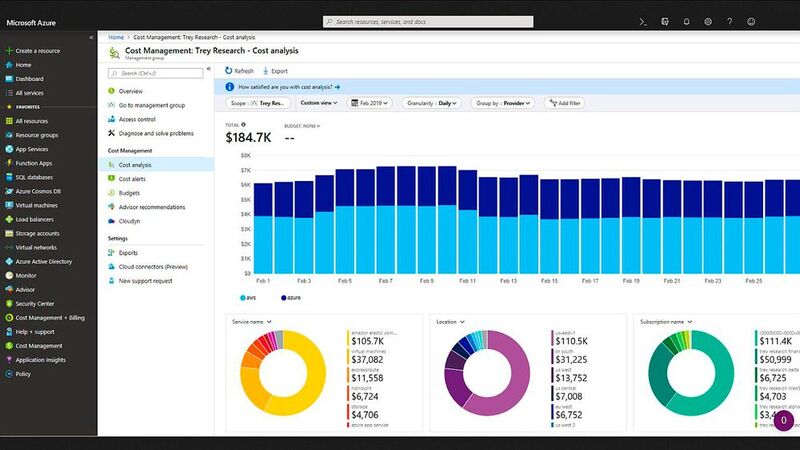Open Azure Cosmos DB in the sidebar
The height and width of the screenshot is (450, 800).
tap(38, 191)
